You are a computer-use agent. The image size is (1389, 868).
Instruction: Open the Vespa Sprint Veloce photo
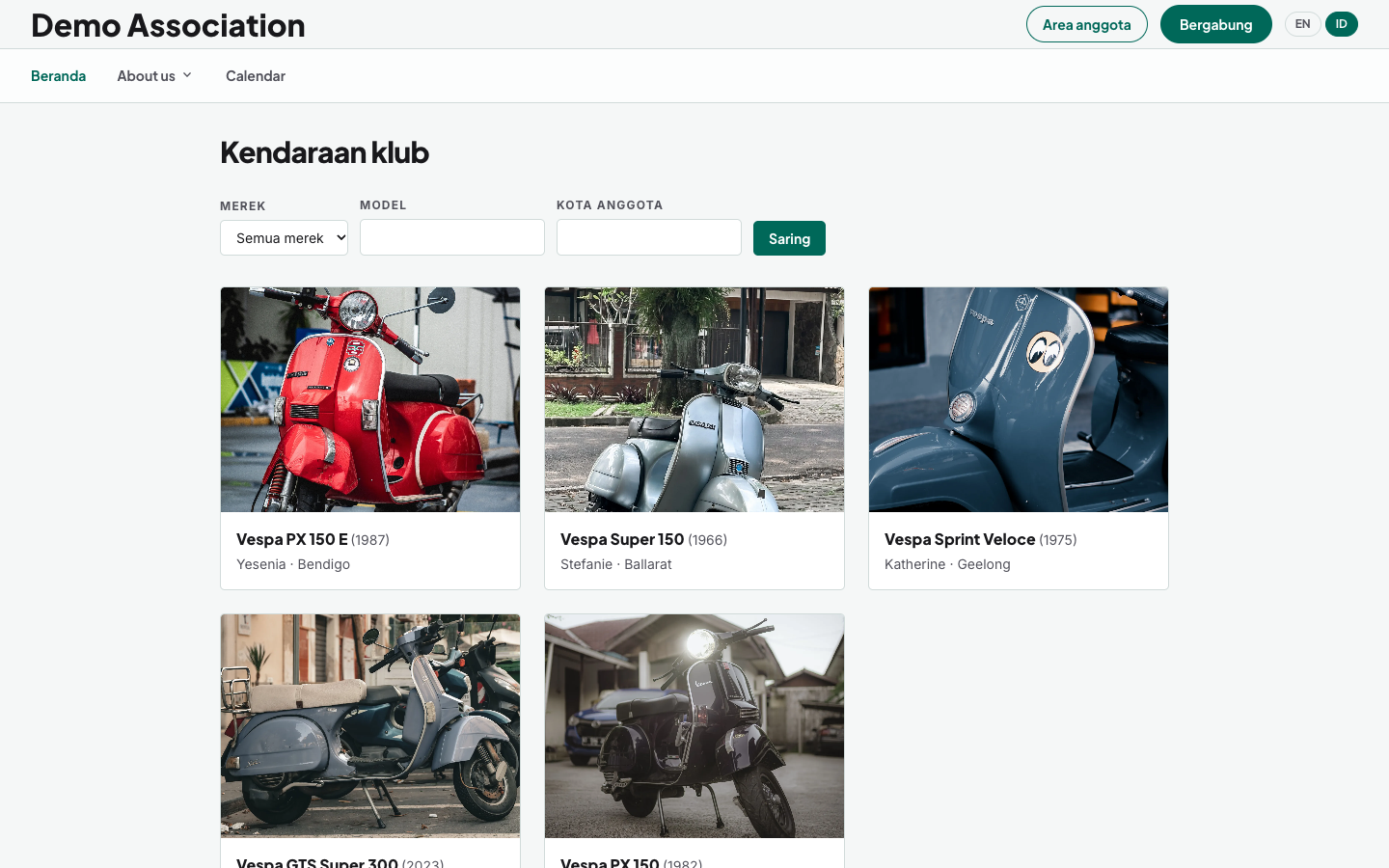coord(1019,399)
